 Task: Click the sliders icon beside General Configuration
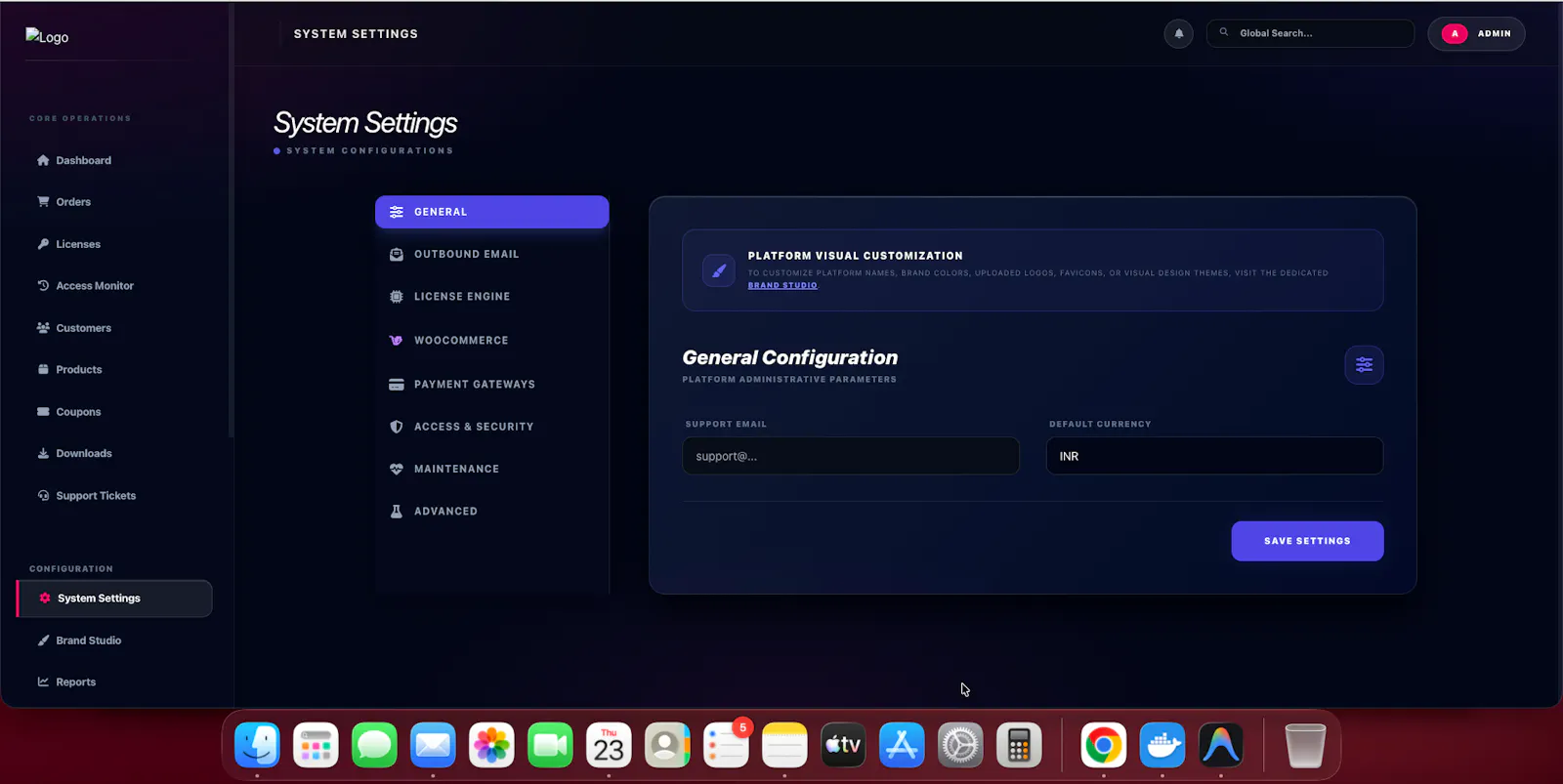1365,365
